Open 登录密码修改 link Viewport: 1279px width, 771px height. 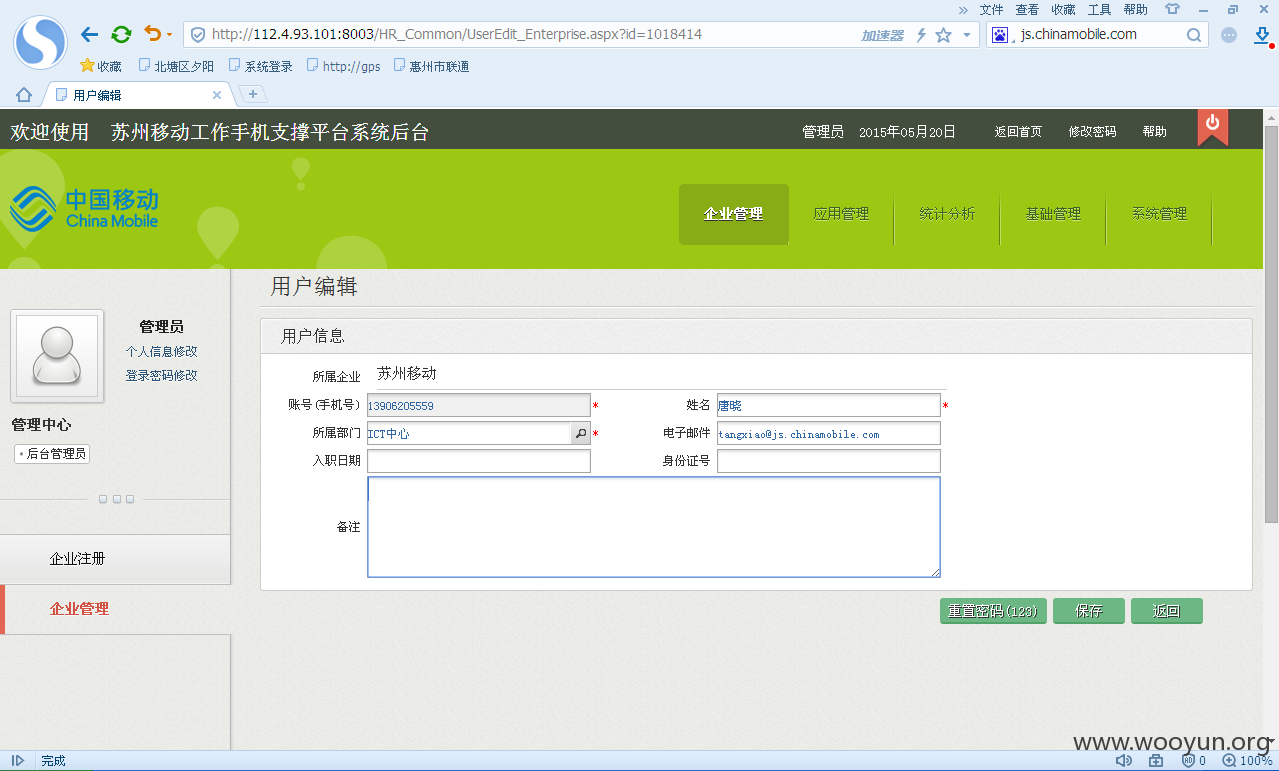[x=161, y=375]
